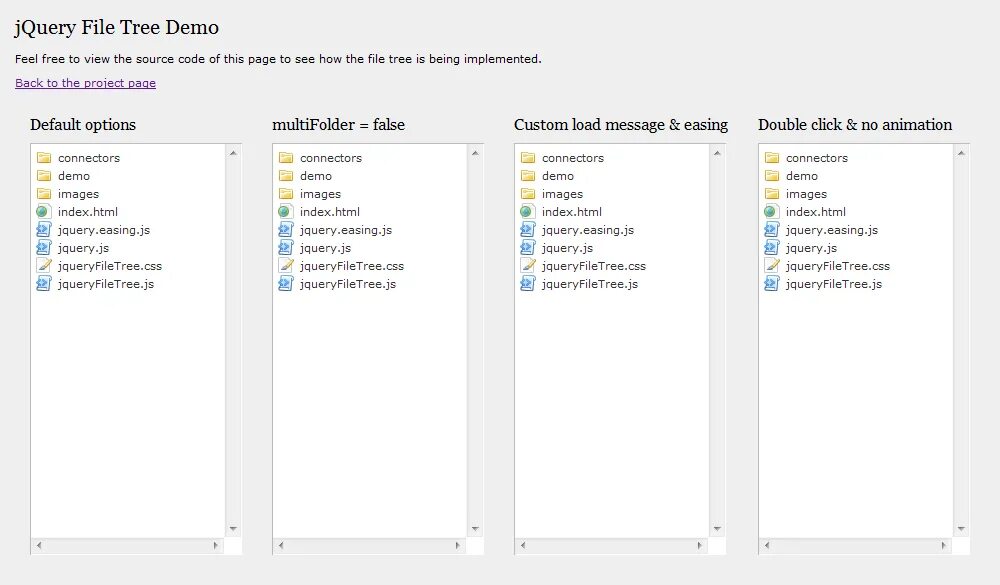Click the index.html globe icon in the multiFolder panel
The height and width of the screenshot is (585, 1000).
[x=285, y=212]
